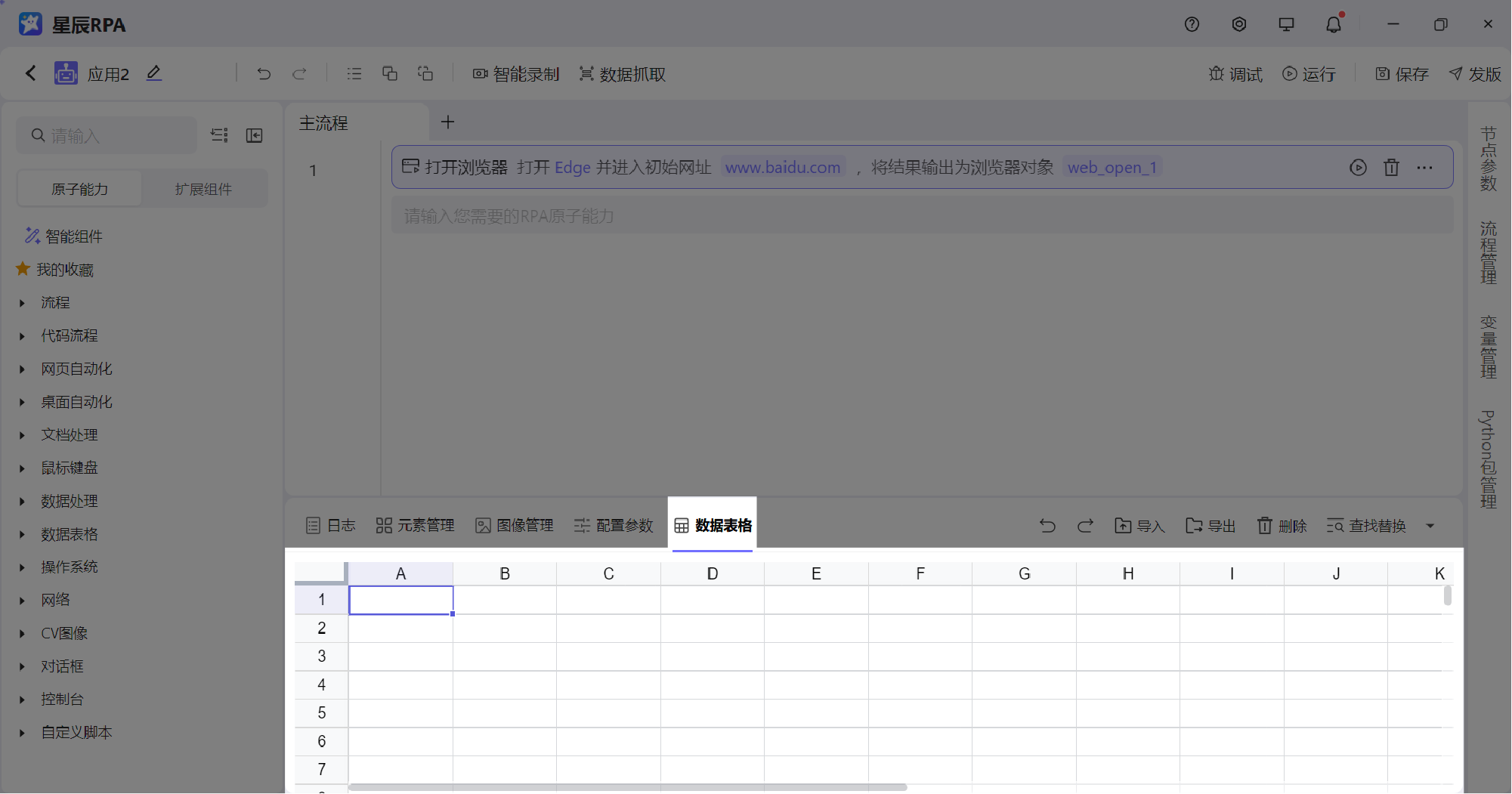Click the 保存 save button
The image size is (1512, 794).
[x=1402, y=74]
